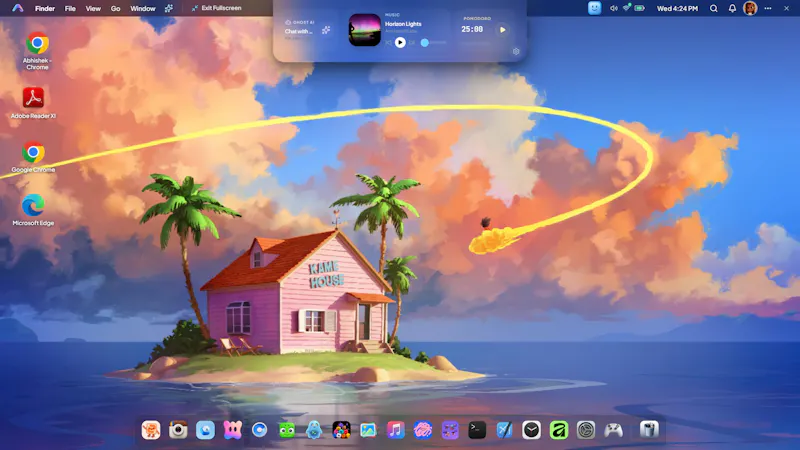The image size is (800, 450).
Task: Open the game controller dock app
Action: tap(613, 430)
